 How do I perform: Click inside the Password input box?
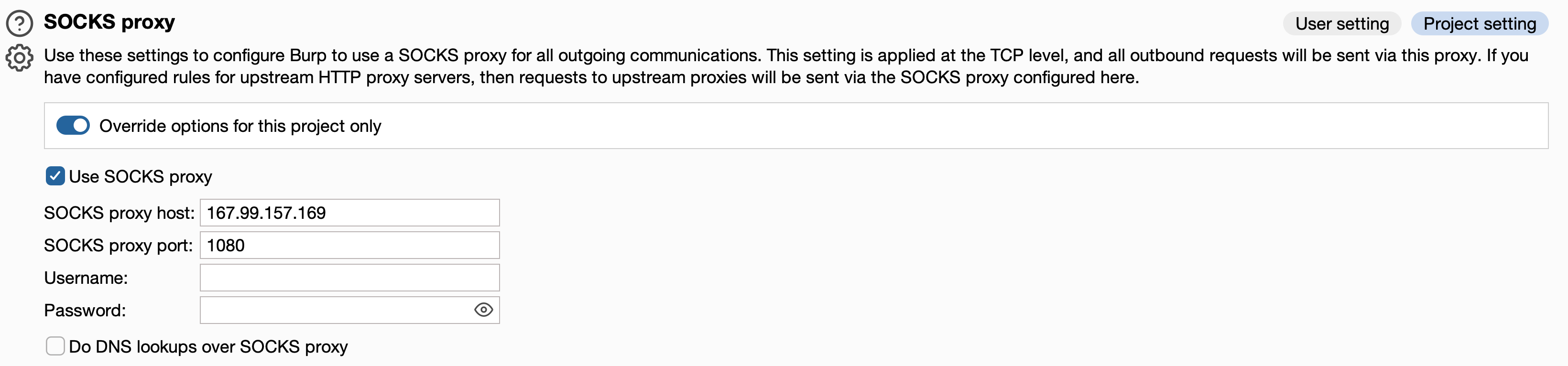(x=335, y=310)
